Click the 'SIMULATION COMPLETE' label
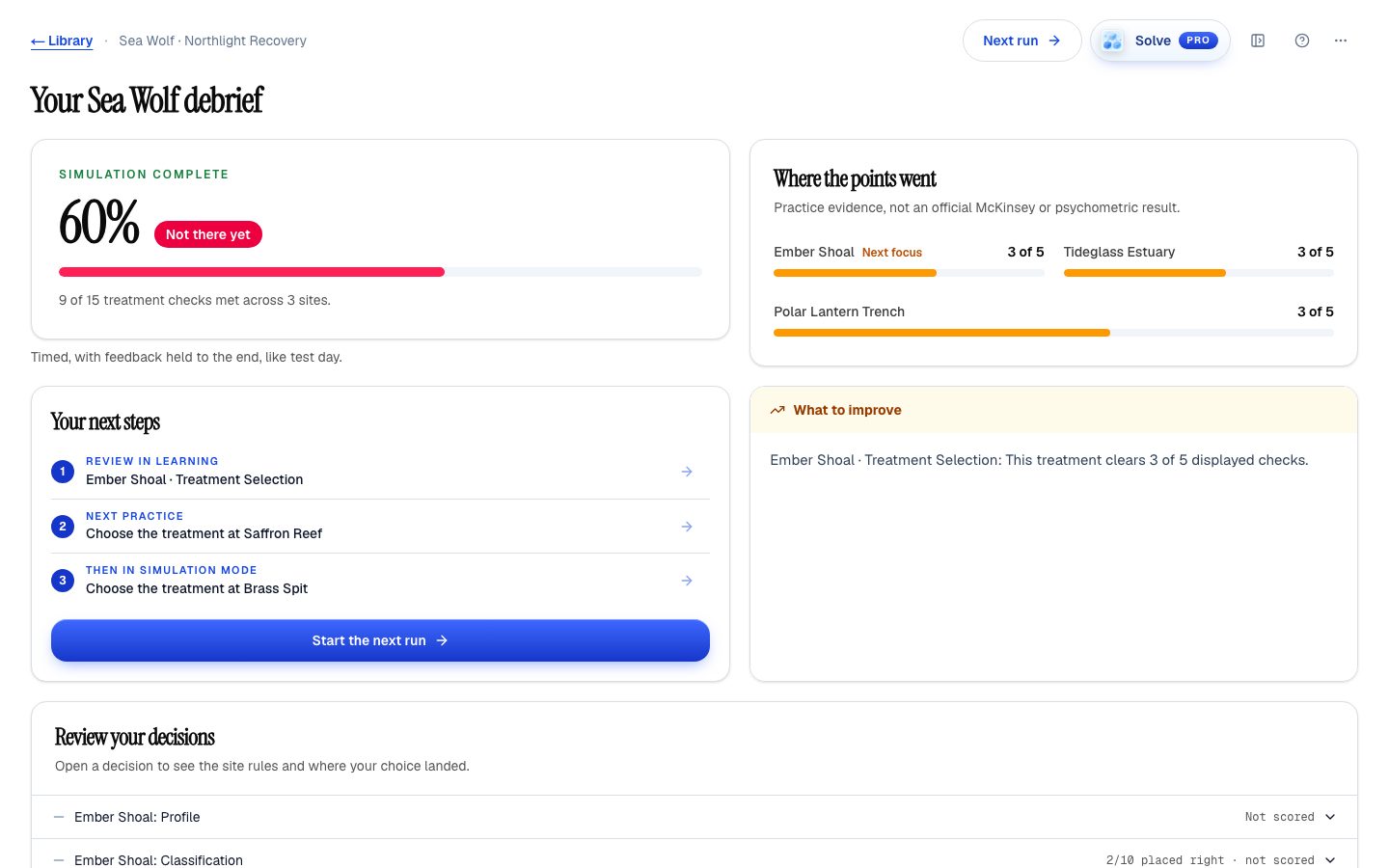Screen dimensions: 1389x868 coord(144,175)
